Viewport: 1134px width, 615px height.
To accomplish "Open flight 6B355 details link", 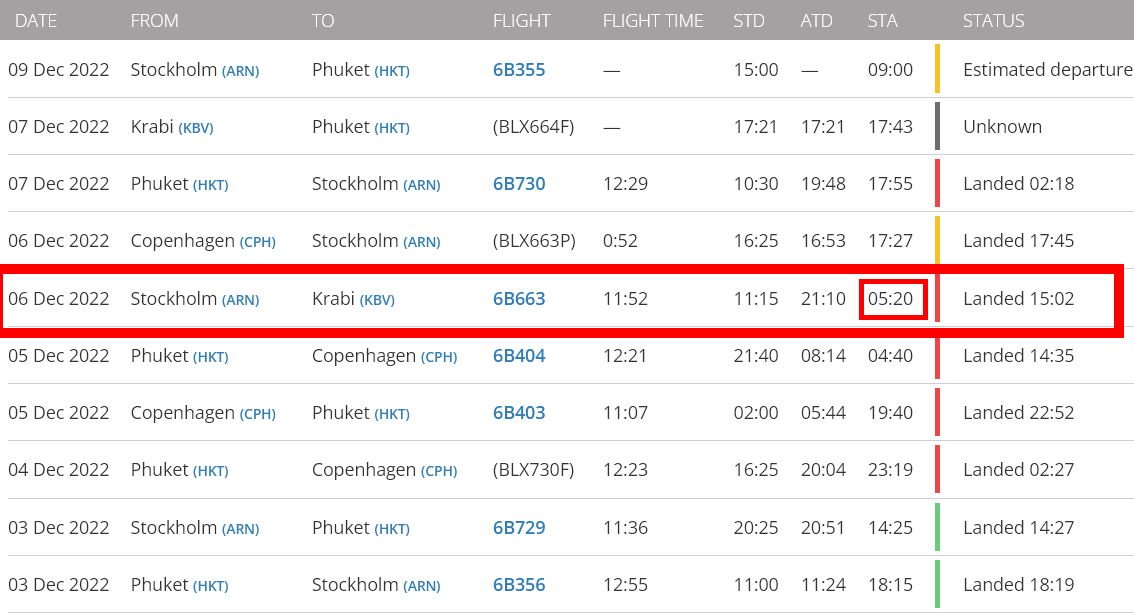I will tap(519, 70).
